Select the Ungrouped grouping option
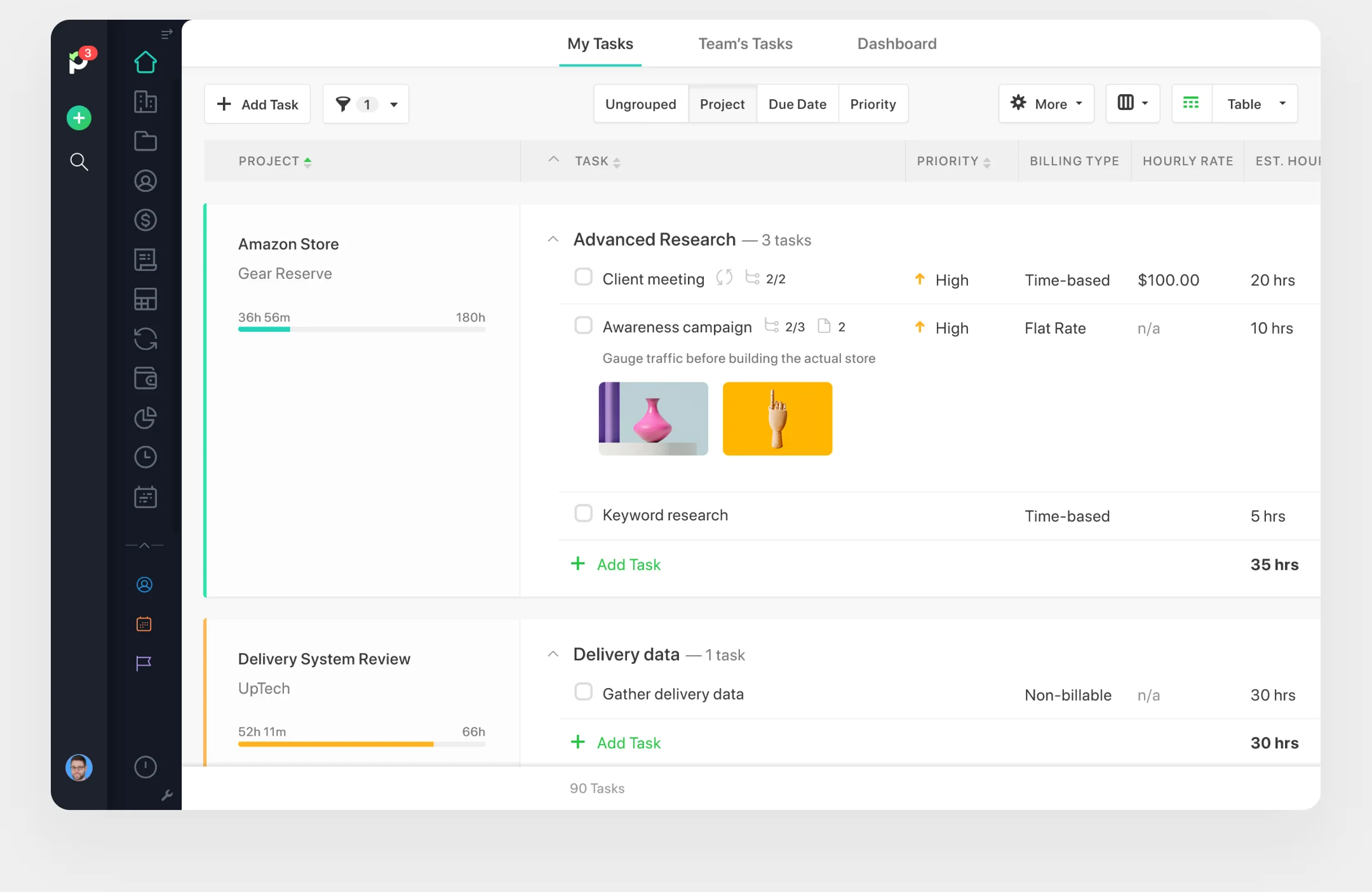Image resolution: width=1372 pixels, height=892 pixels. [641, 104]
